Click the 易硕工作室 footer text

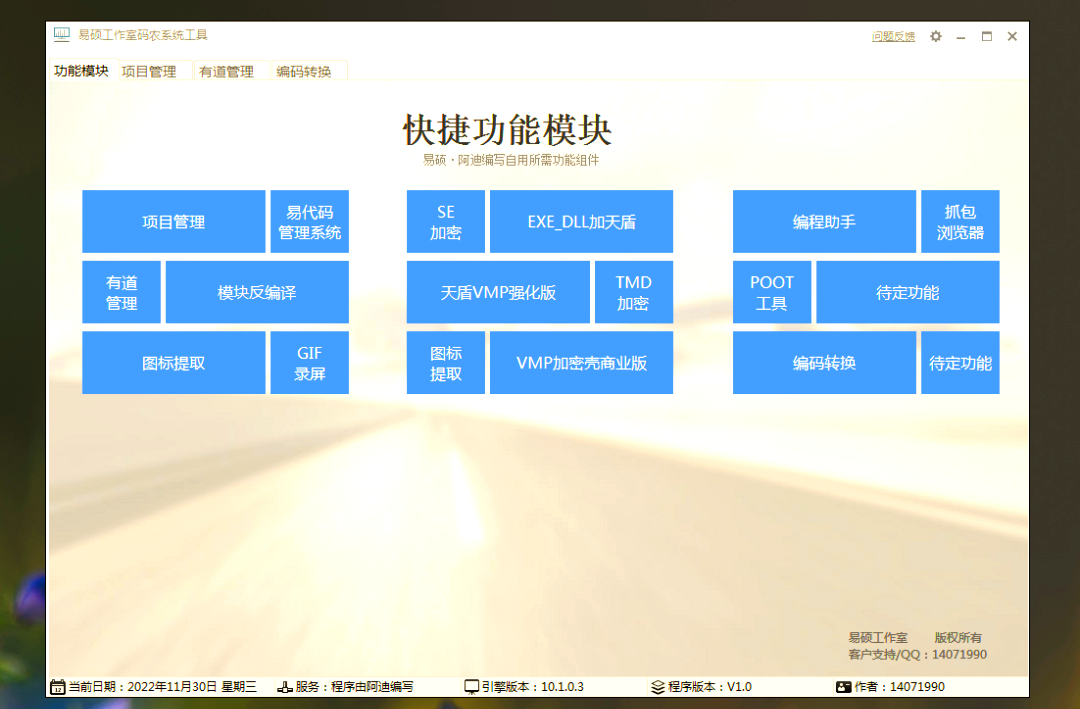pyautogui.click(x=878, y=637)
